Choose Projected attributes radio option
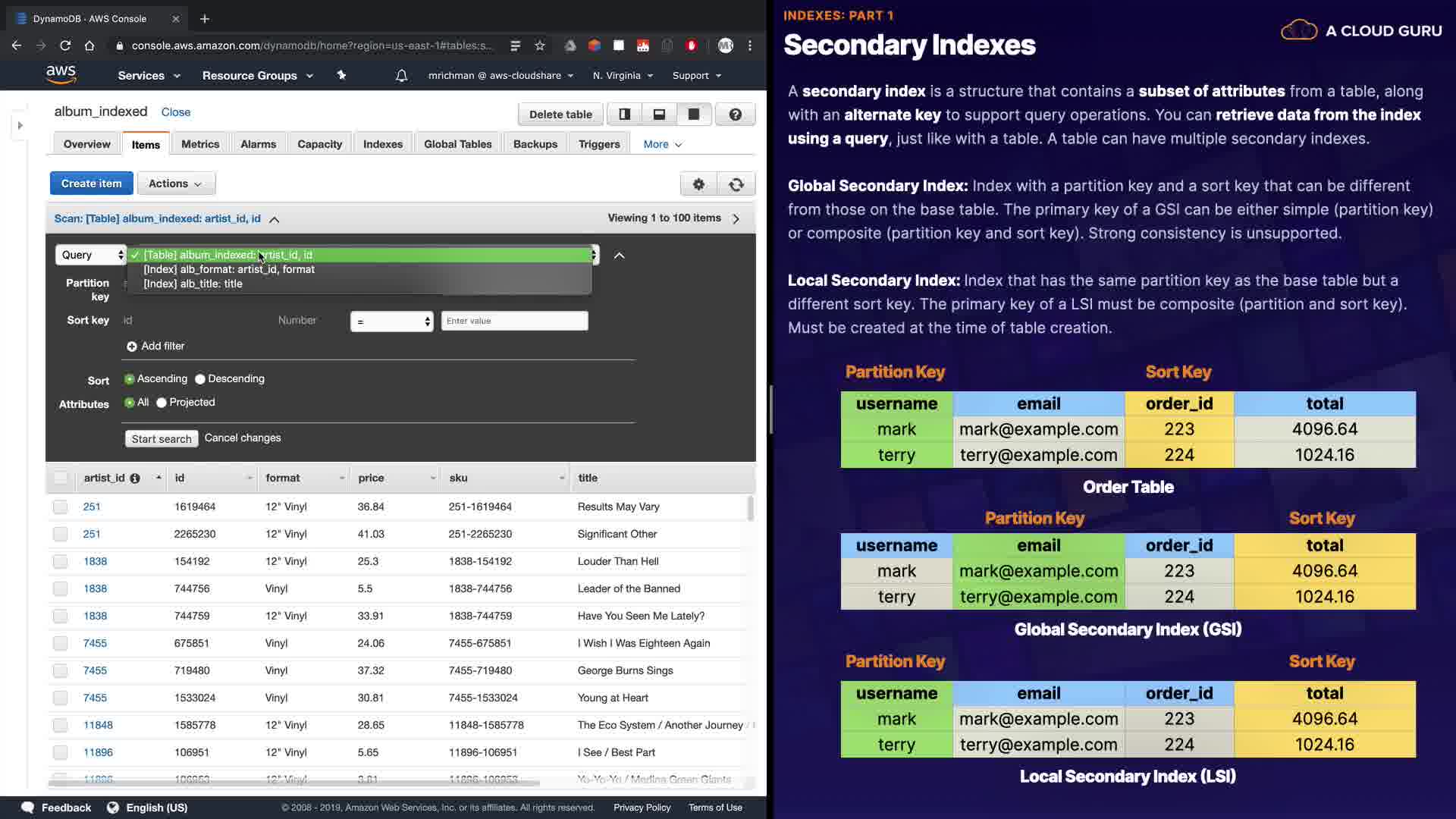1456x819 pixels. click(x=162, y=403)
